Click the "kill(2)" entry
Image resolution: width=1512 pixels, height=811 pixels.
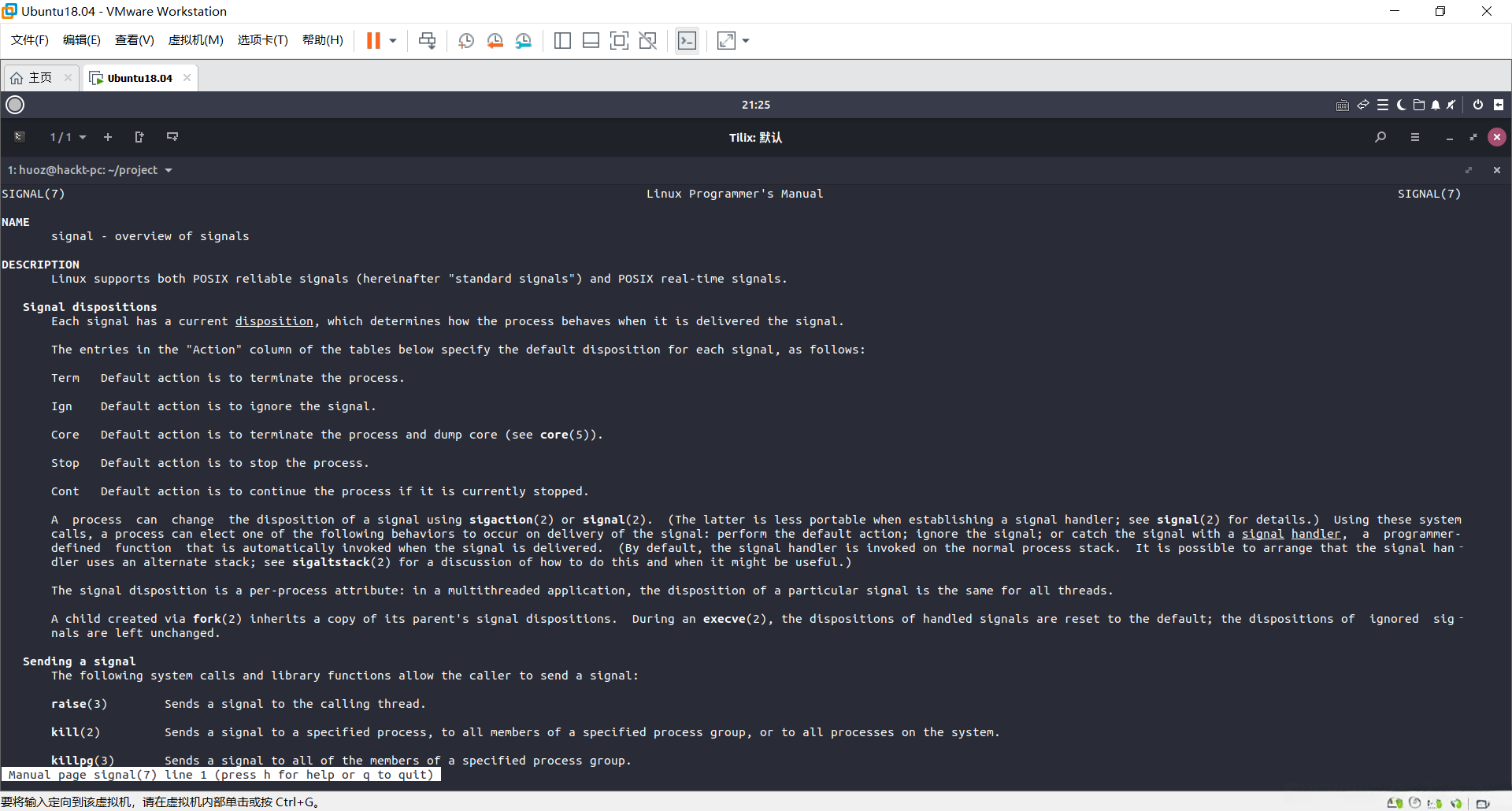coord(76,732)
